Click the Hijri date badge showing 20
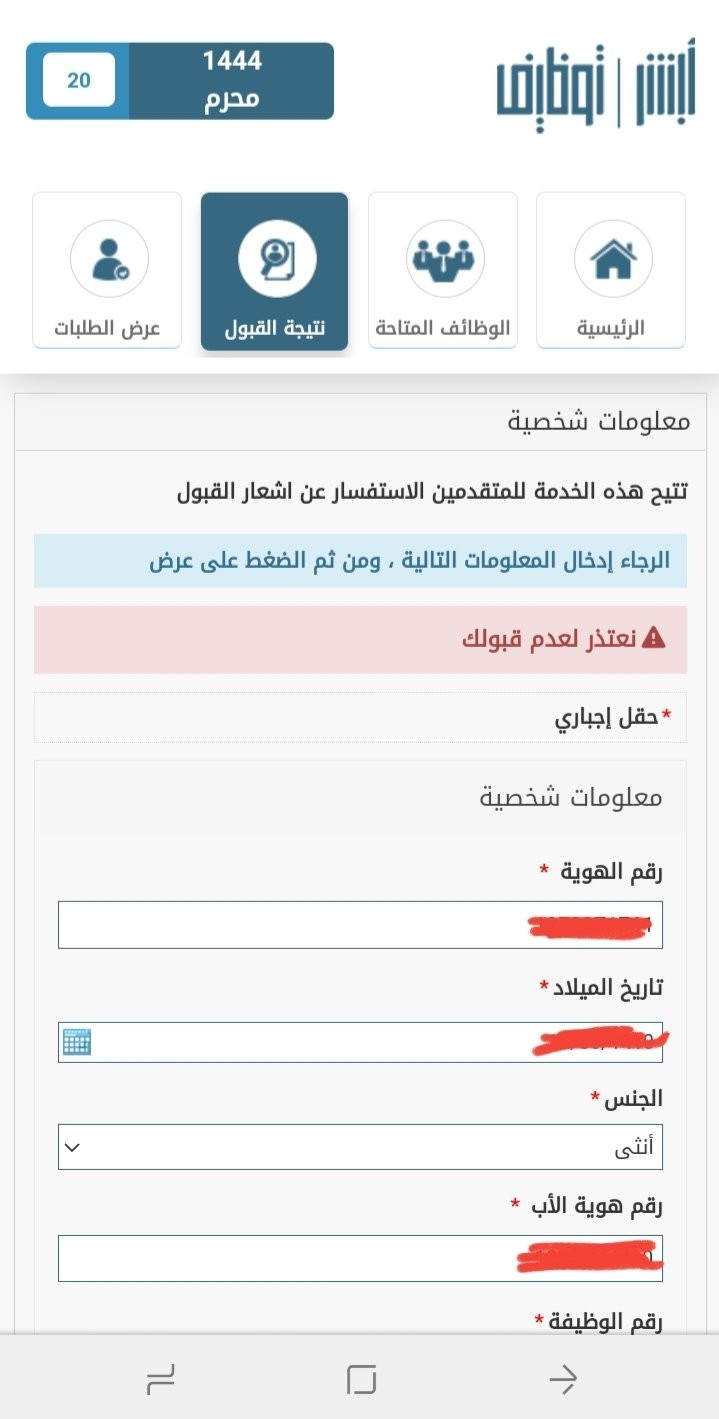This screenshot has height=1419, width=719. 79,80
